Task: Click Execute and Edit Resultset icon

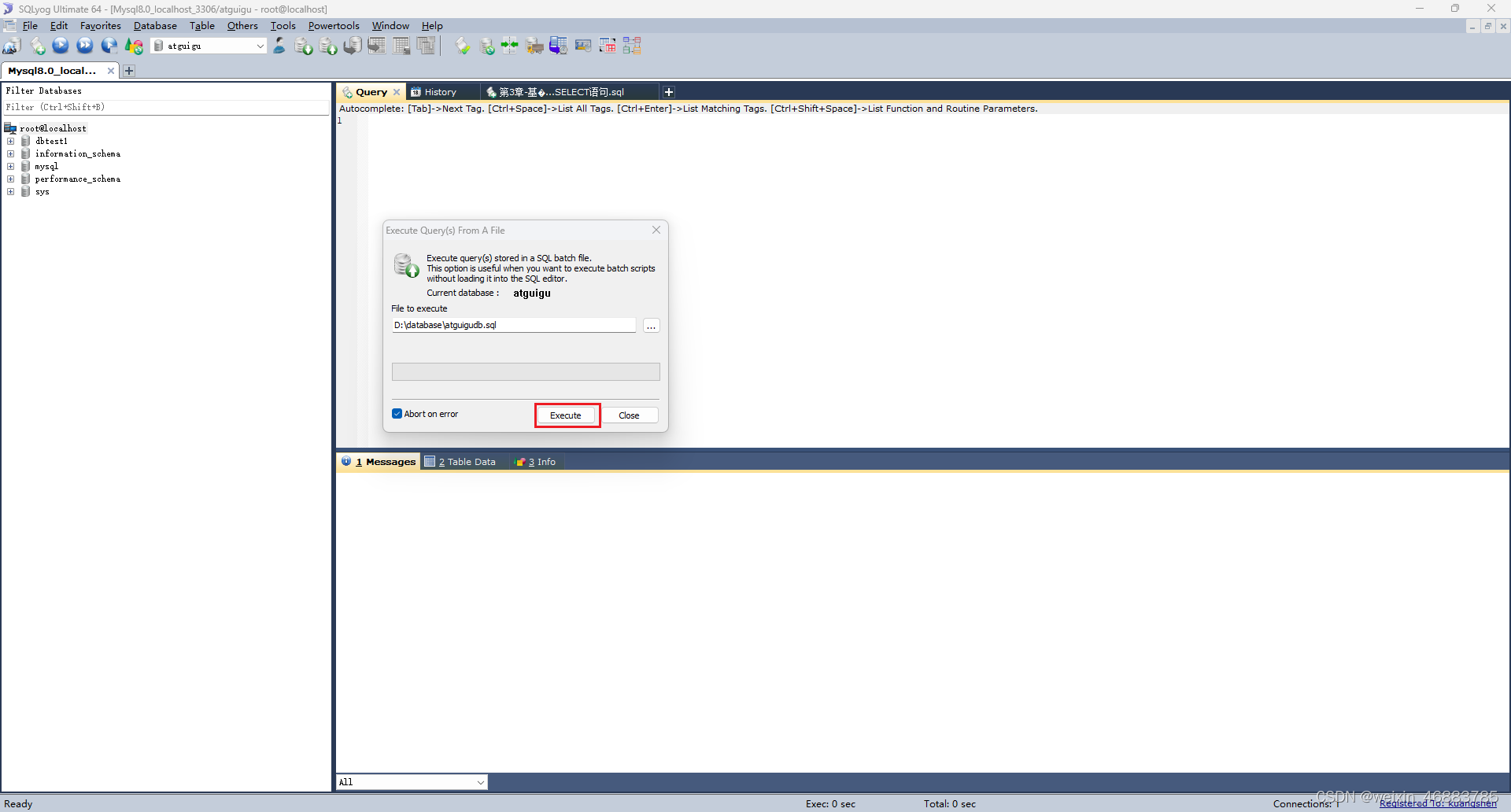Action: 109,46
